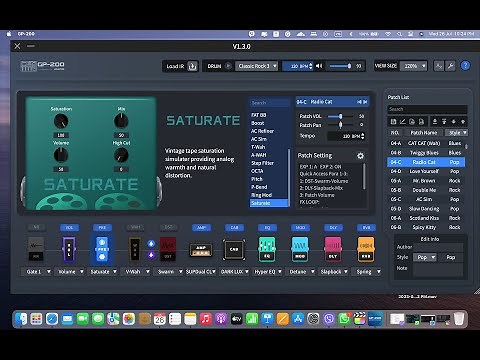The width and height of the screenshot is (480, 360).
Task: Select Ring Mod from the effect list
Action: [x=268, y=195]
